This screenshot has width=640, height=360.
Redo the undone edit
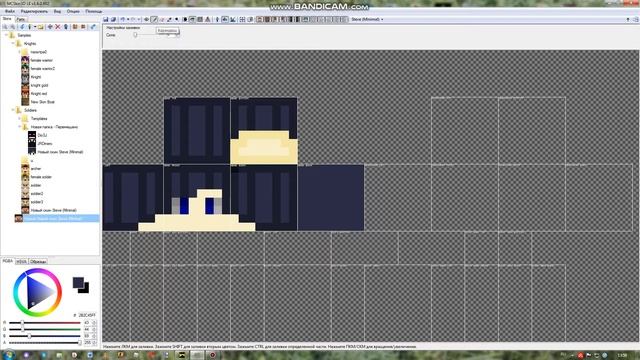133,19
